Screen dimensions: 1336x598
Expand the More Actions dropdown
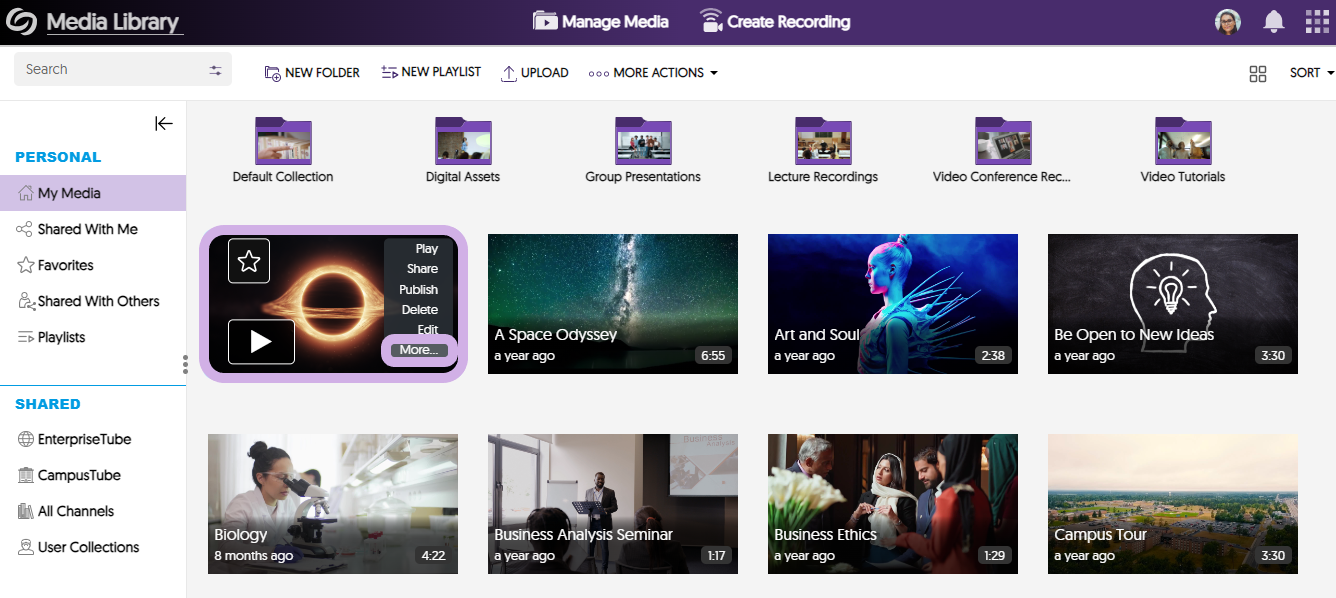(x=654, y=73)
